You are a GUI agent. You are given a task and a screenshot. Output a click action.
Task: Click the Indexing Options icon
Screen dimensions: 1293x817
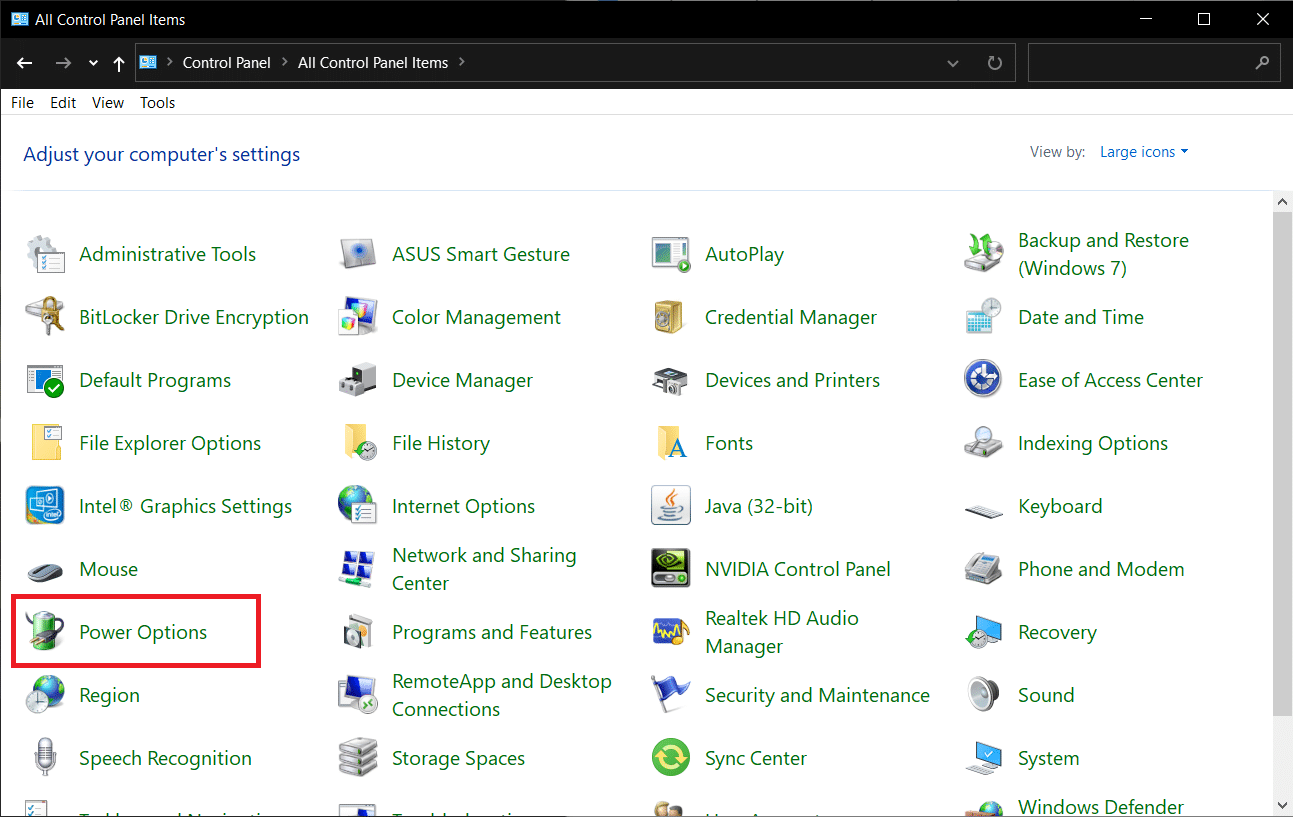(984, 443)
